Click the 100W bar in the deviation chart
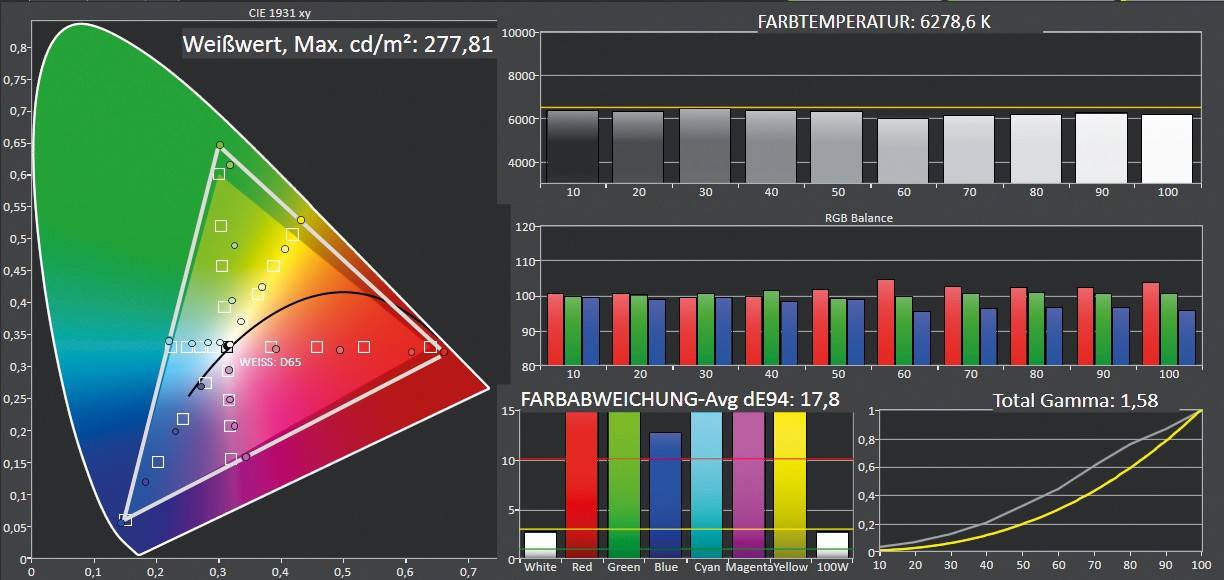1224x580 pixels. [831, 545]
